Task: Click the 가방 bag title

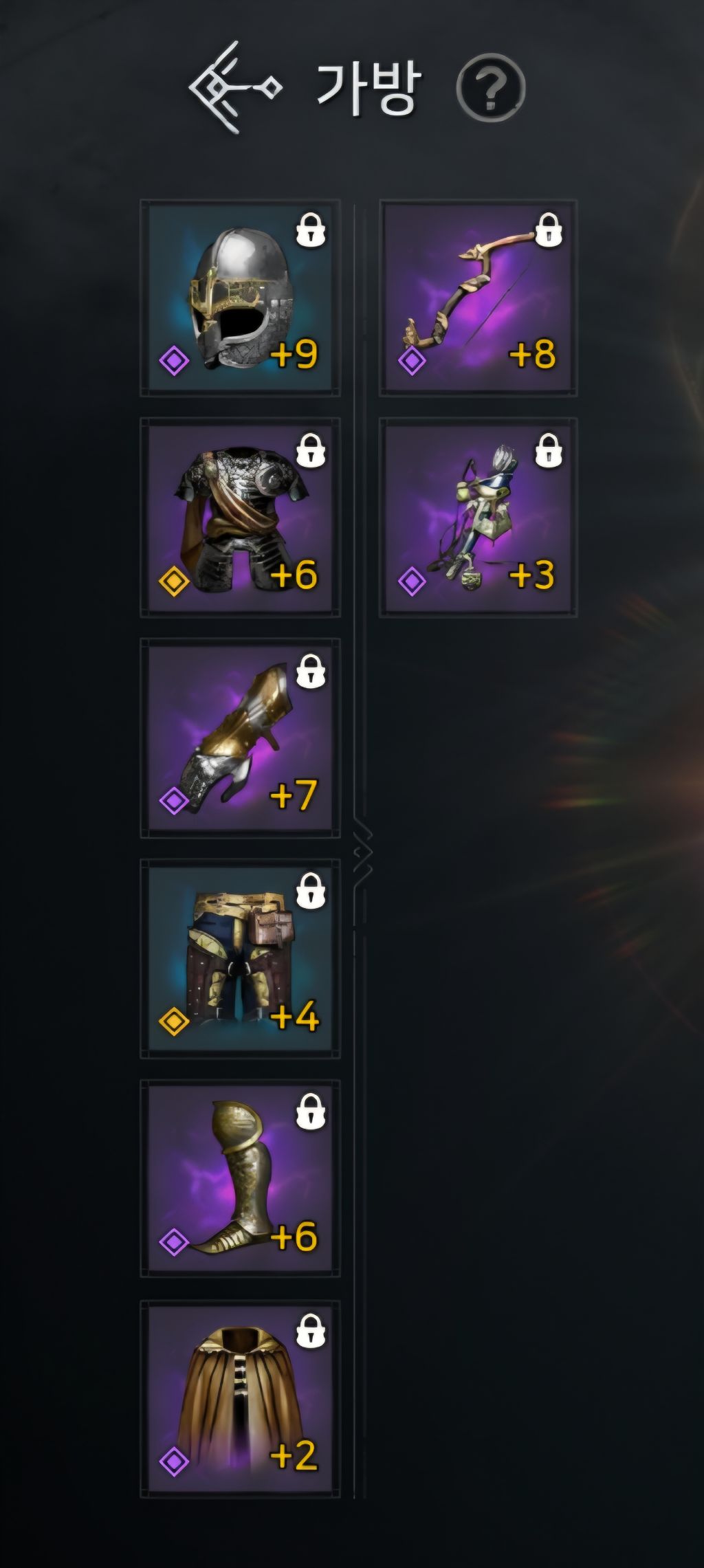Action: tap(368, 88)
